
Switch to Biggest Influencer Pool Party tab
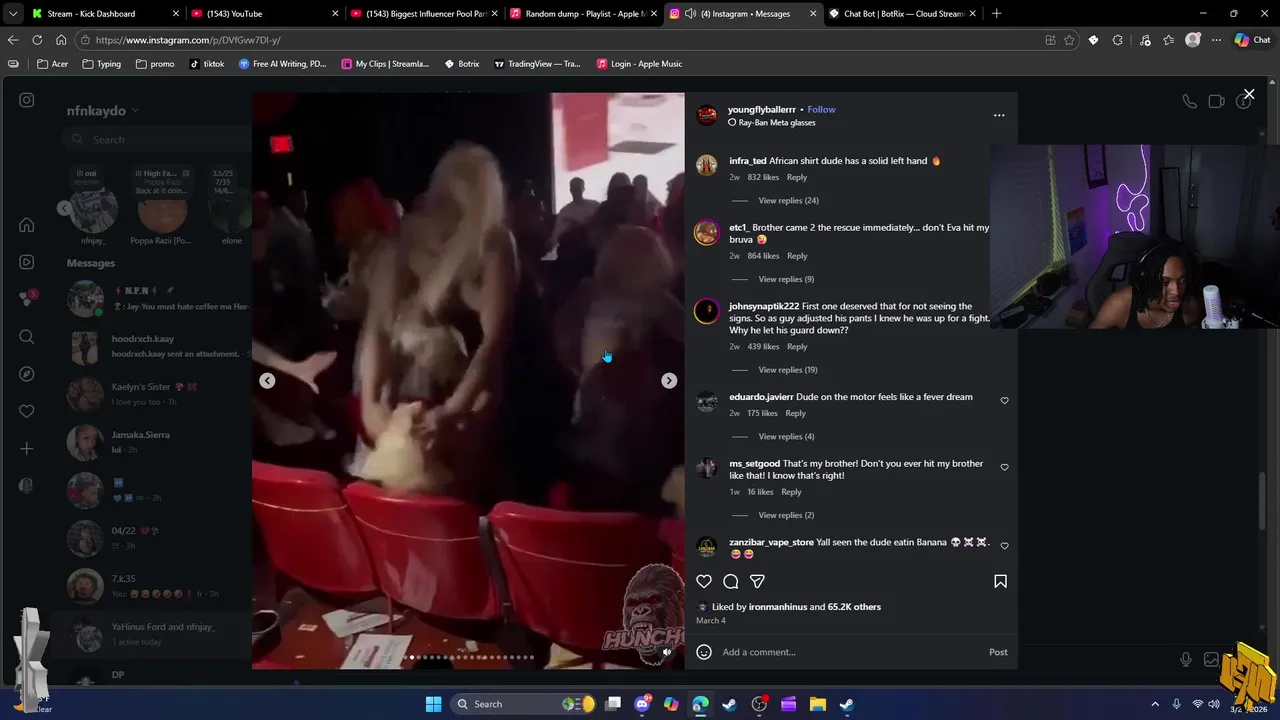click(425, 14)
